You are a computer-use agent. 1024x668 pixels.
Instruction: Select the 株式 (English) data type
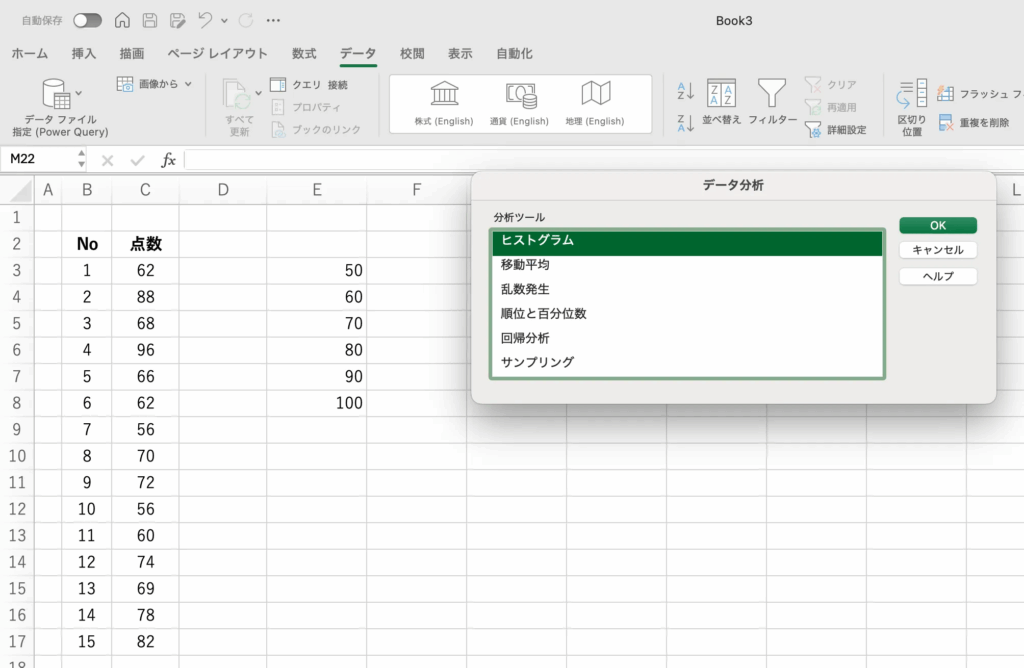pyautogui.click(x=444, y=103)
